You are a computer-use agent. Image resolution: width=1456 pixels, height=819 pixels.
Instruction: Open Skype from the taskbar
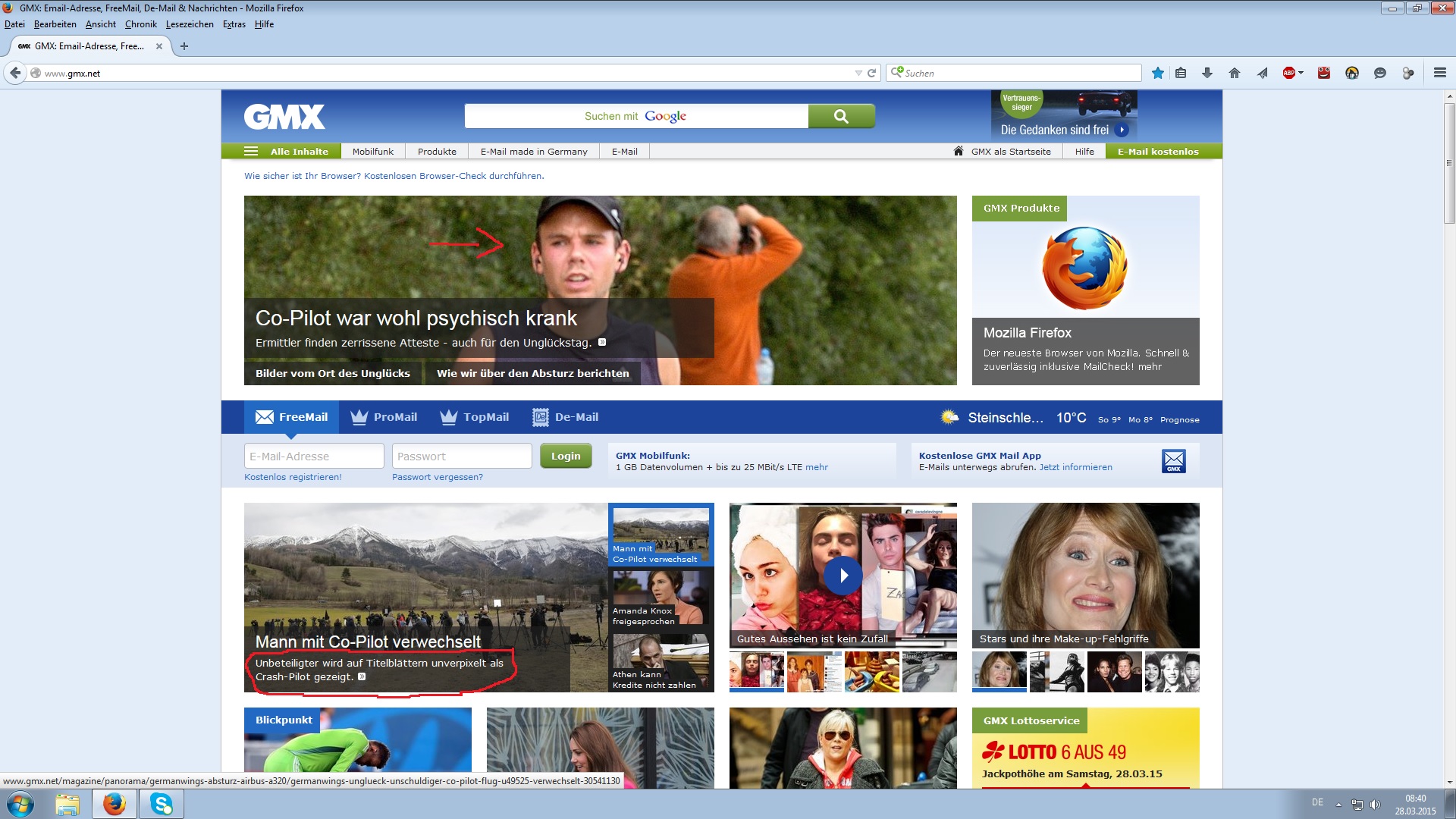[161, 804]
